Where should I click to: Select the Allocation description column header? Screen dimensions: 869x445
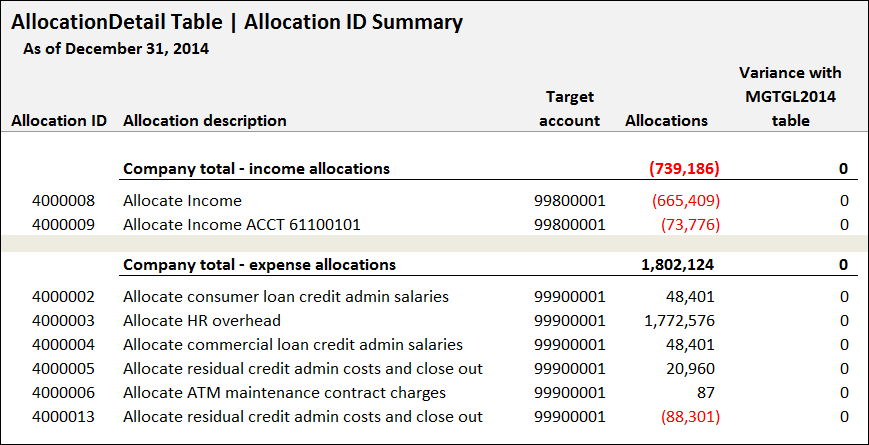[205, 121]
